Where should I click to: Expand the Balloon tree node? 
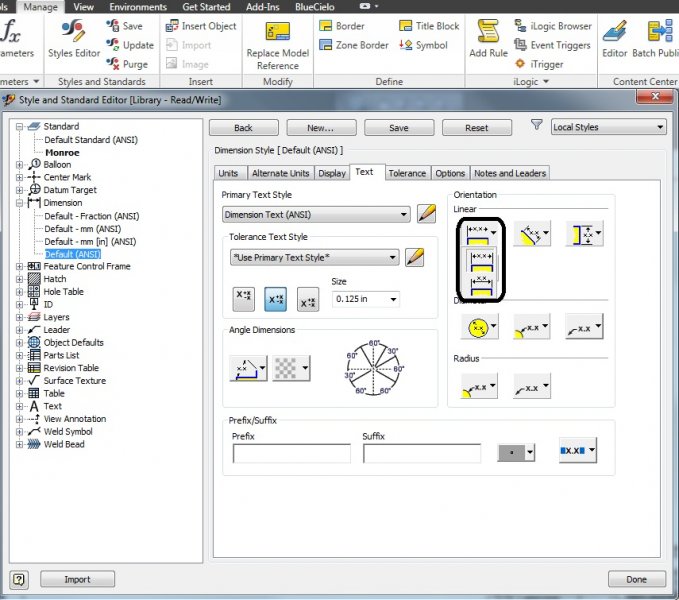click(20, 165)
